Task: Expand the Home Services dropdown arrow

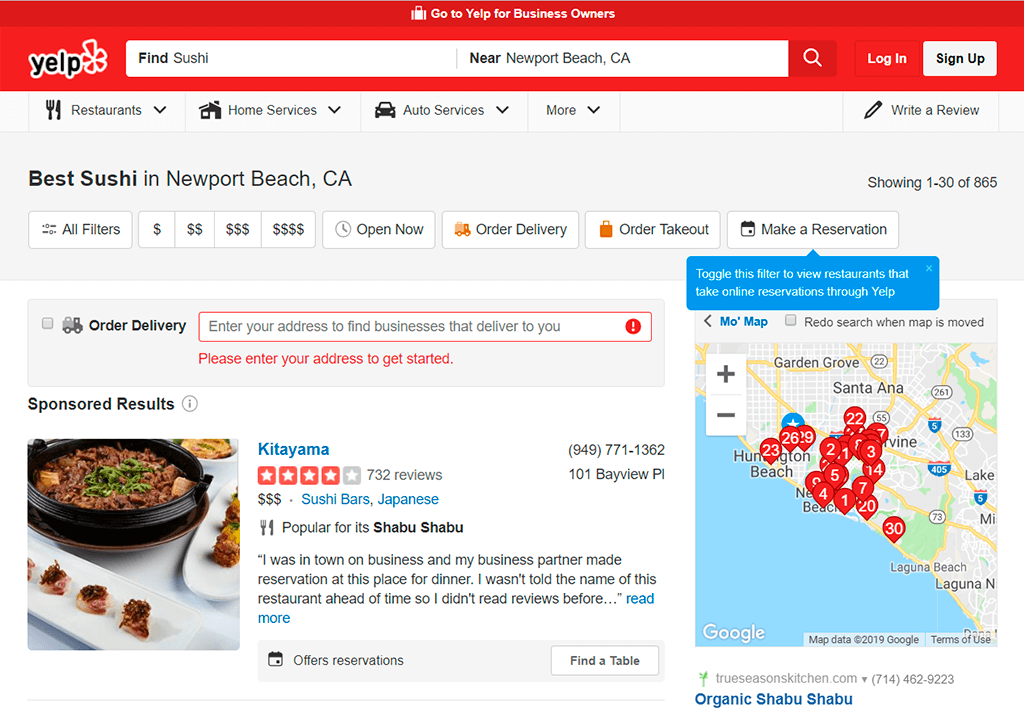Action: coord(334,110)
